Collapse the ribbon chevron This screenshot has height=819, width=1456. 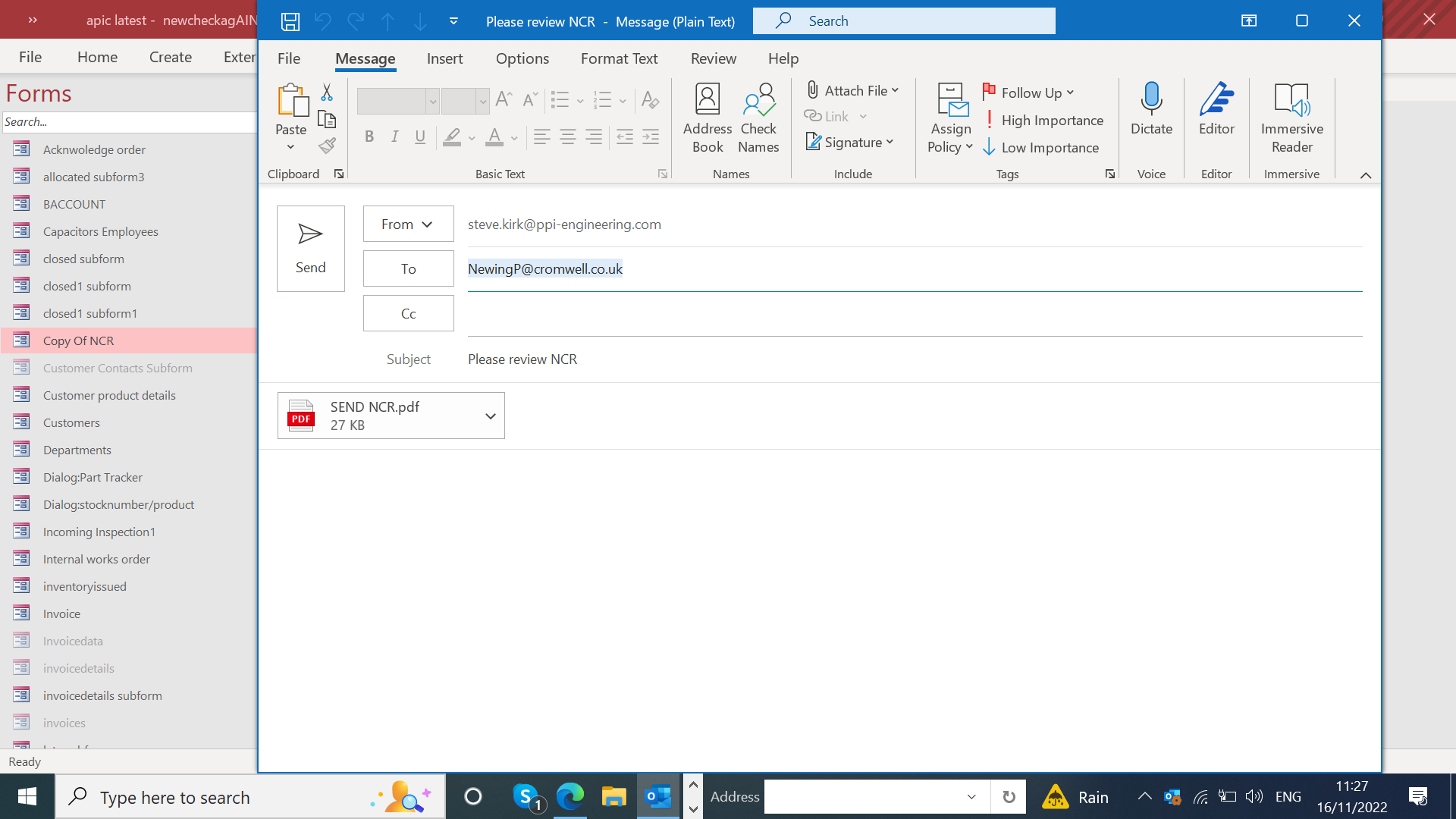point(1366,175)
